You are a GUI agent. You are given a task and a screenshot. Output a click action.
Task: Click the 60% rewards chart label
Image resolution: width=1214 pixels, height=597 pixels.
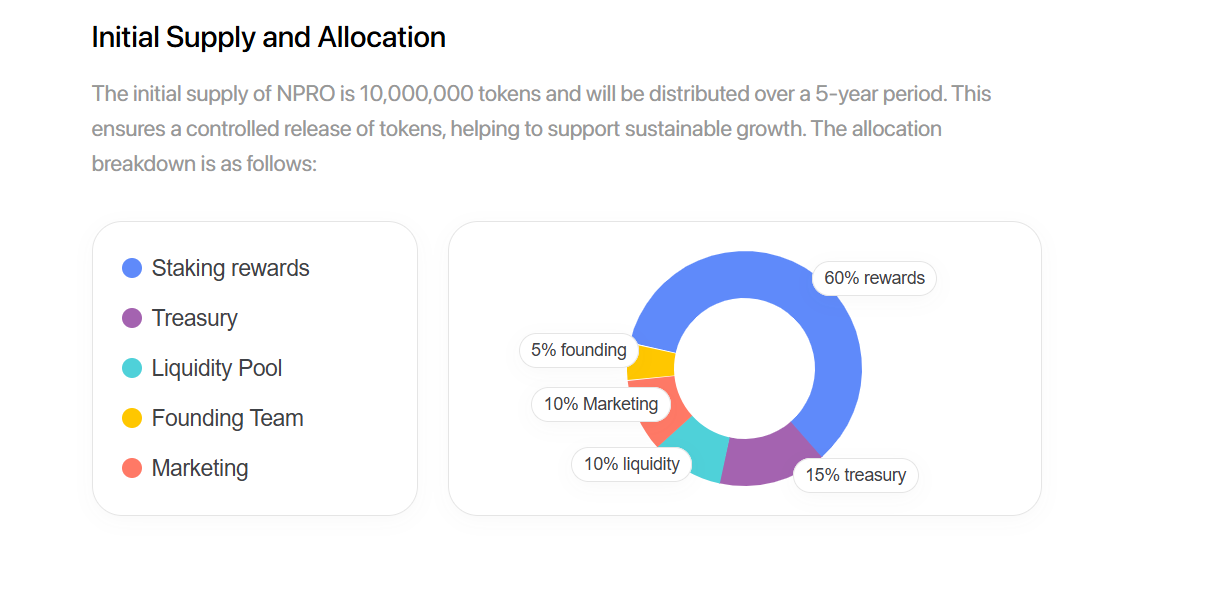tap(874, 278)
